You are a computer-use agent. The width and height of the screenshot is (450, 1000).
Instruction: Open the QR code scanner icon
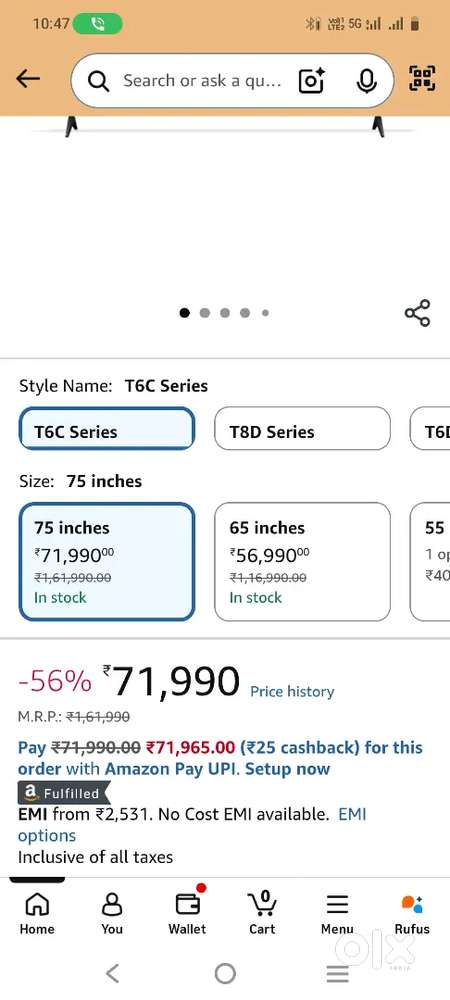point(421,78)
